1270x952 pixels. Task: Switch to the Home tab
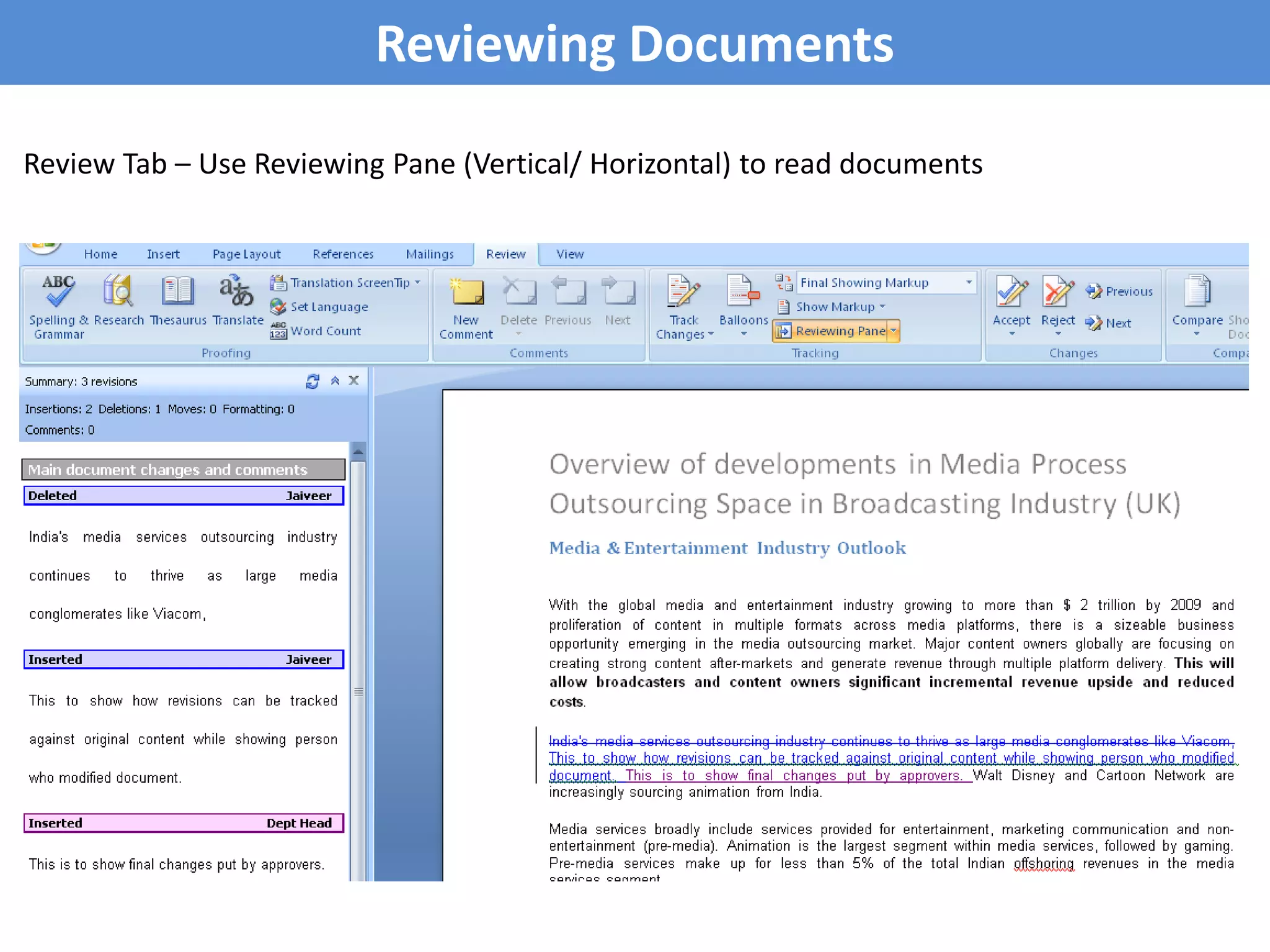(100, 254)
